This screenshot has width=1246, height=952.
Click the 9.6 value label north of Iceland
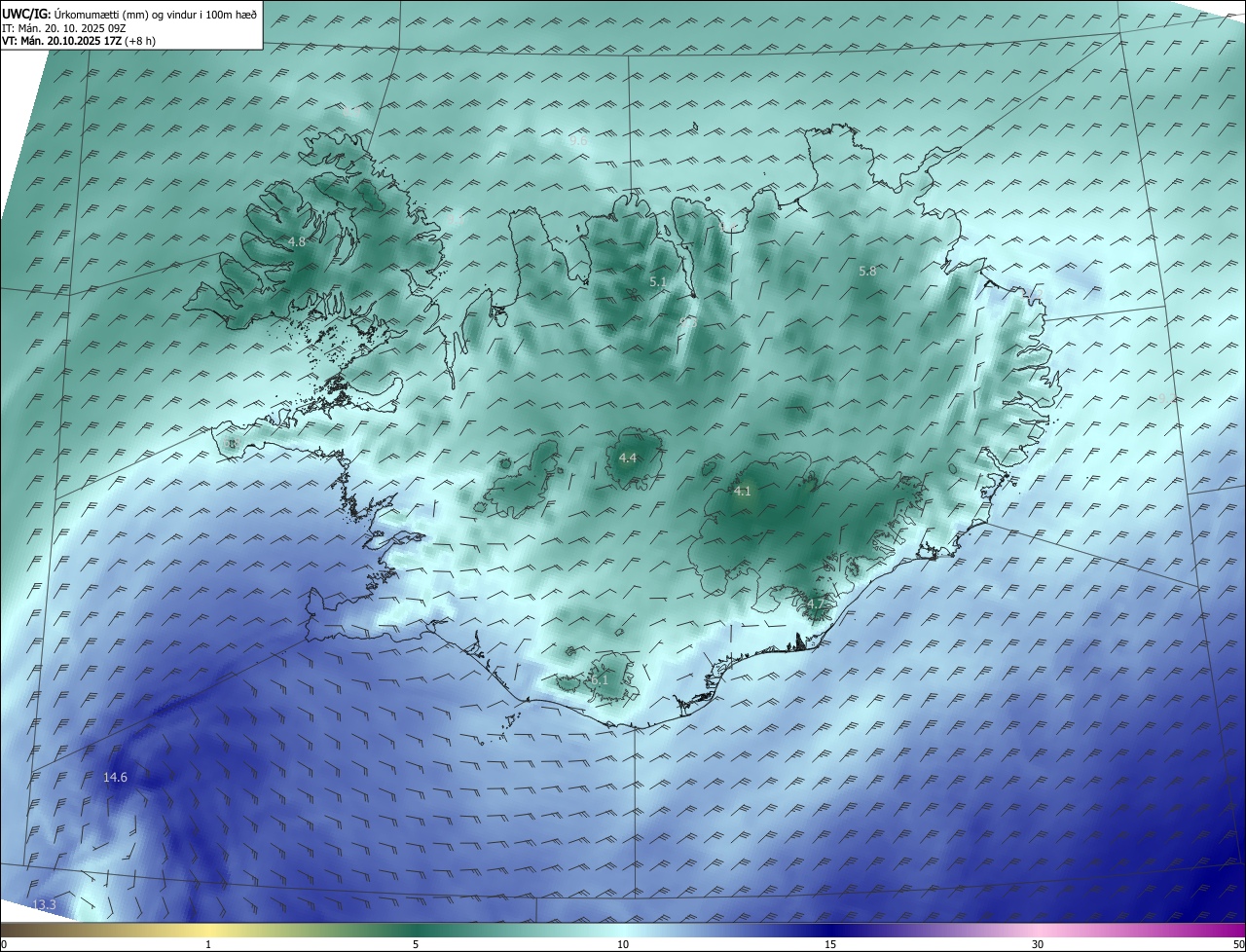click(578, 141)
